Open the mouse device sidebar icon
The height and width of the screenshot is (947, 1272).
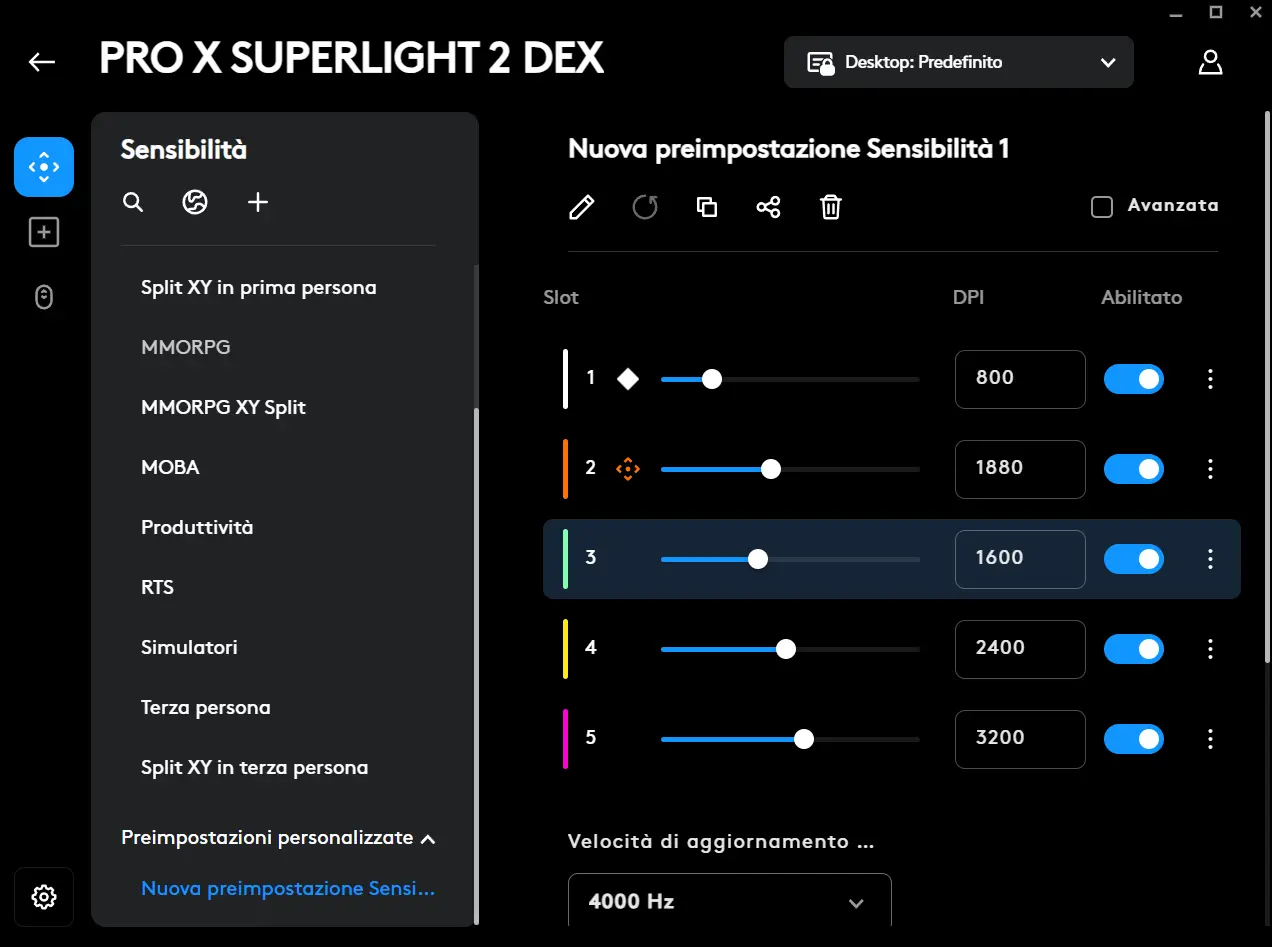click(x=44, y=297)
